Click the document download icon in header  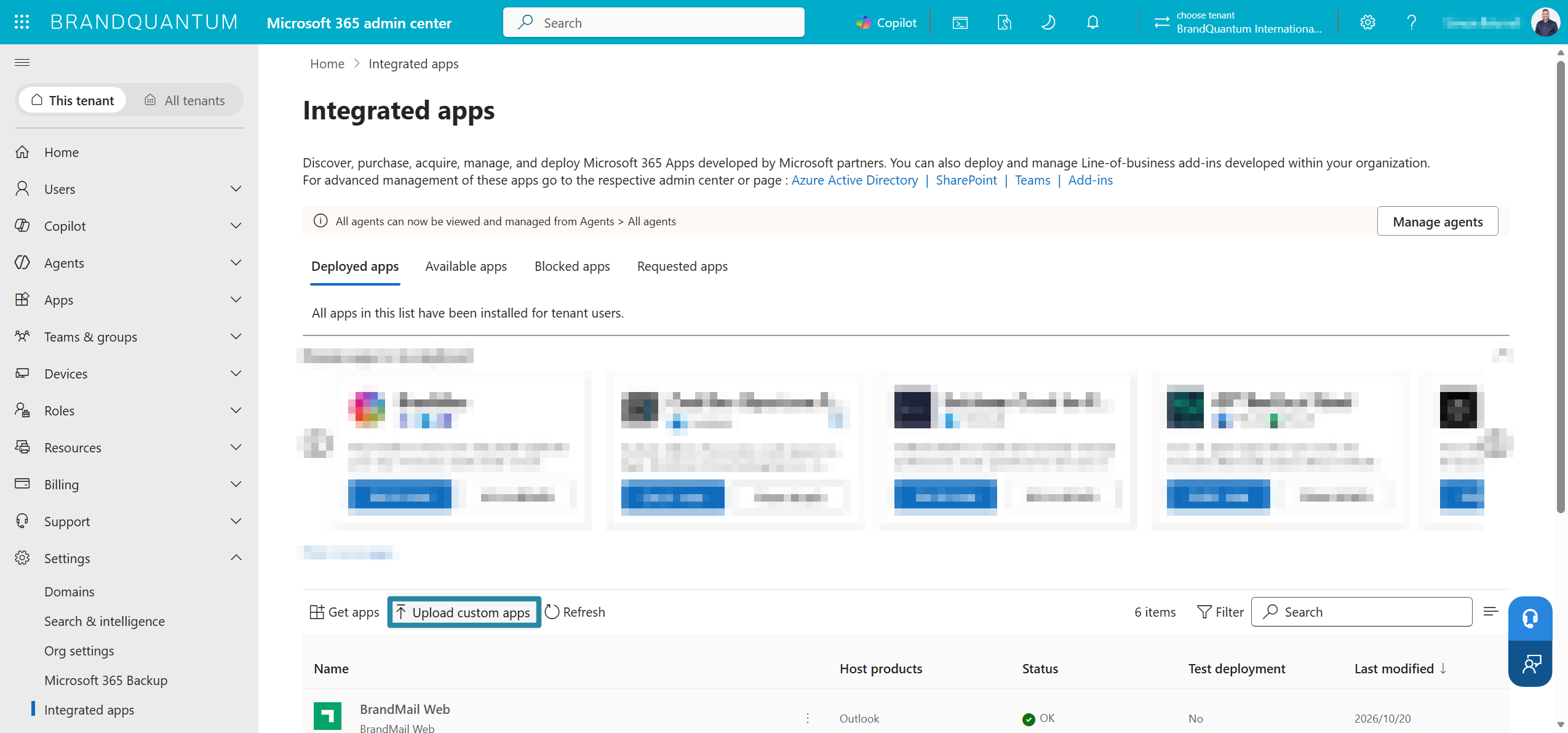[1004, 23]
